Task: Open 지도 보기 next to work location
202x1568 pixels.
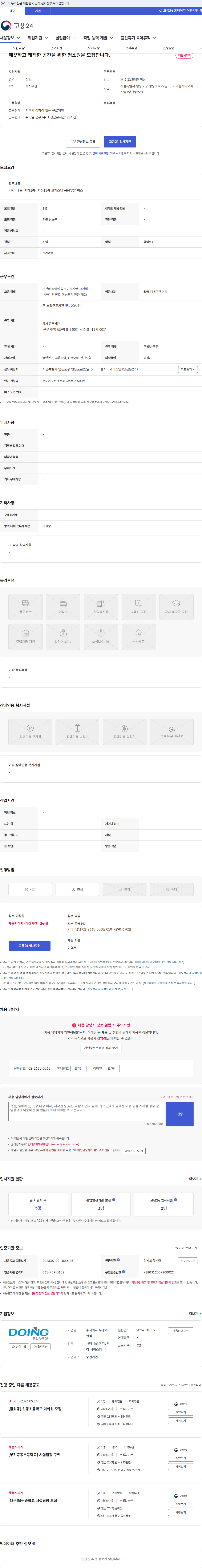Action: point(187,369)
